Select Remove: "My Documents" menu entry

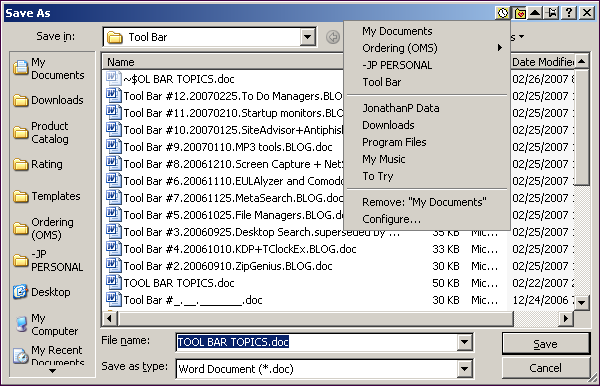point(424,202)
